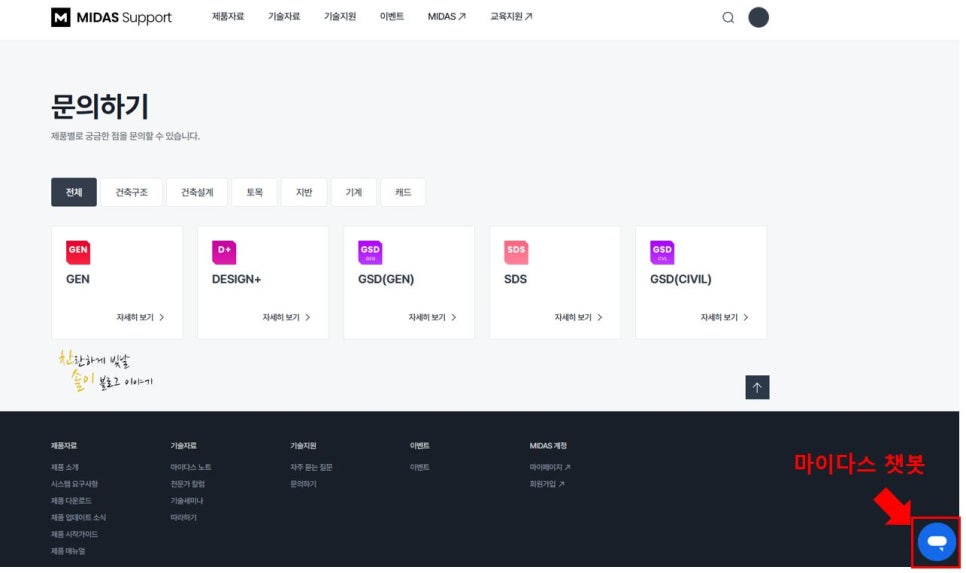Open the 제품 시작가이드 footer link
This screenshot has height=573, width=966.
(75, 534)
